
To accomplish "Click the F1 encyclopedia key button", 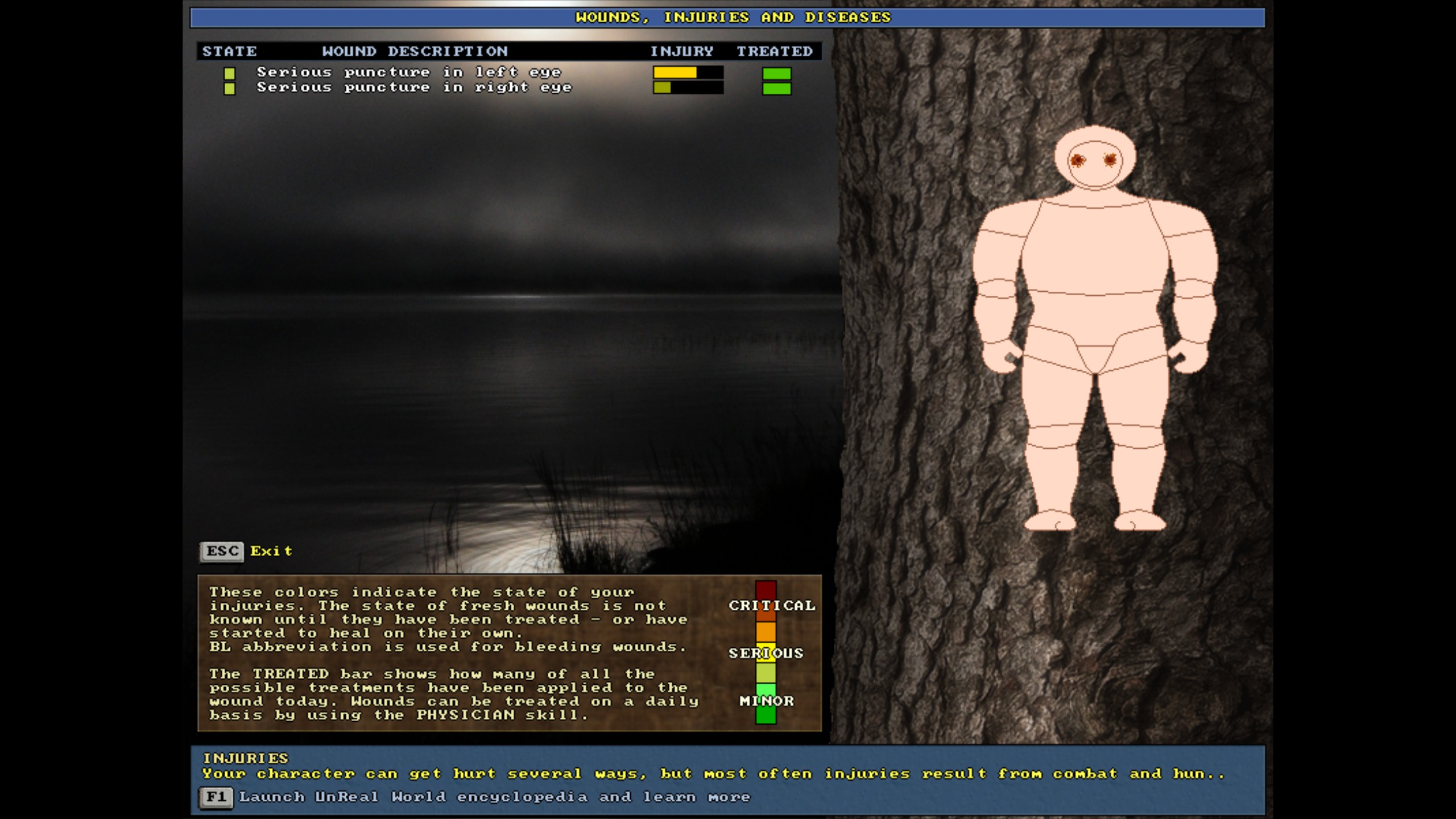I will (216, 797).
